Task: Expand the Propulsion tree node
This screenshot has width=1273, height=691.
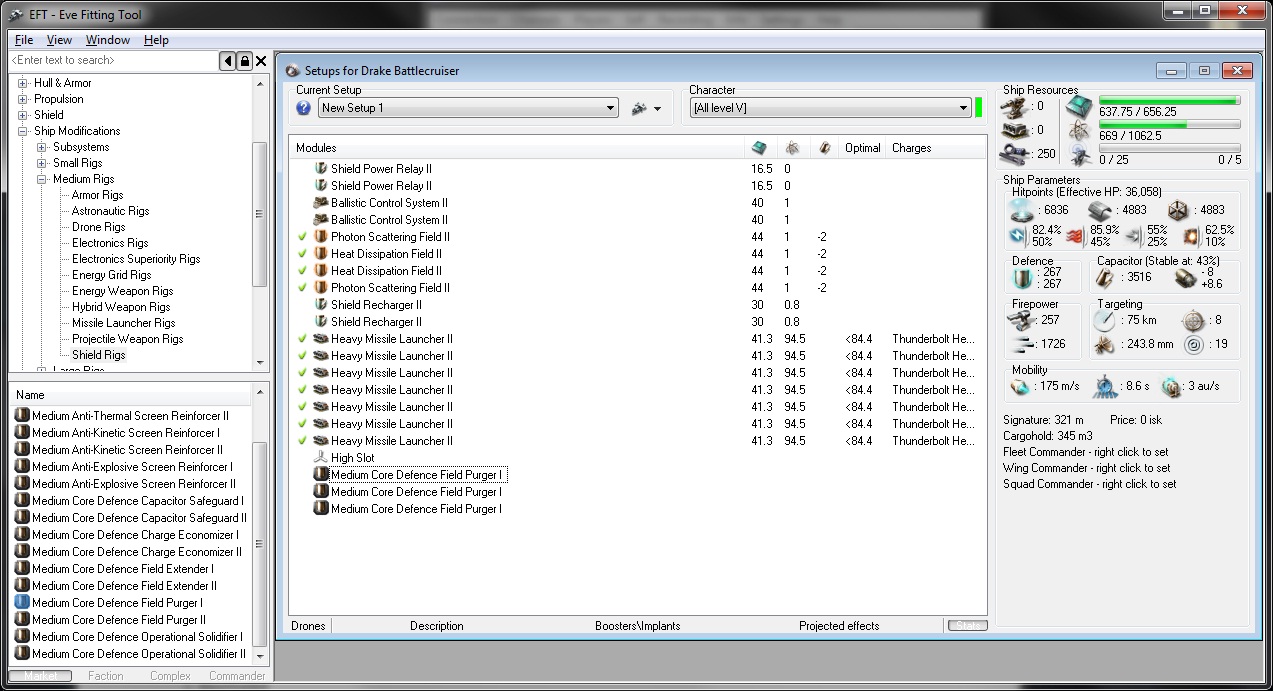Action: [x=23, y=99]
